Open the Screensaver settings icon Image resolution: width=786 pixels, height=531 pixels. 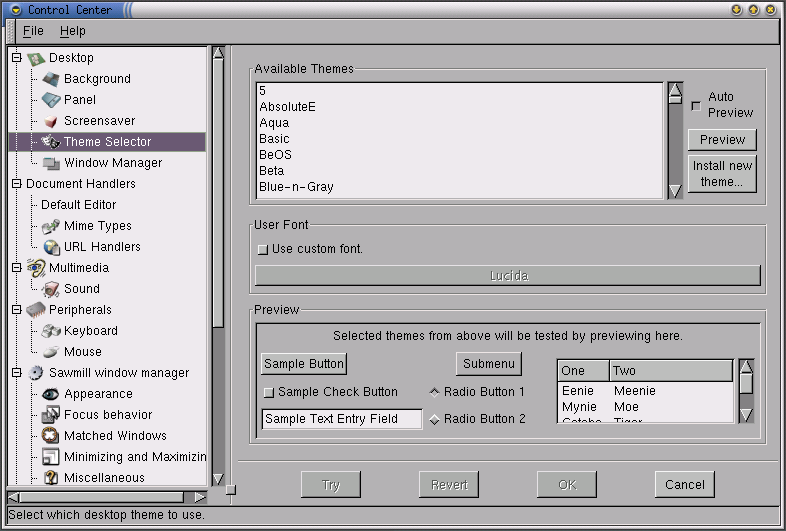50,121
